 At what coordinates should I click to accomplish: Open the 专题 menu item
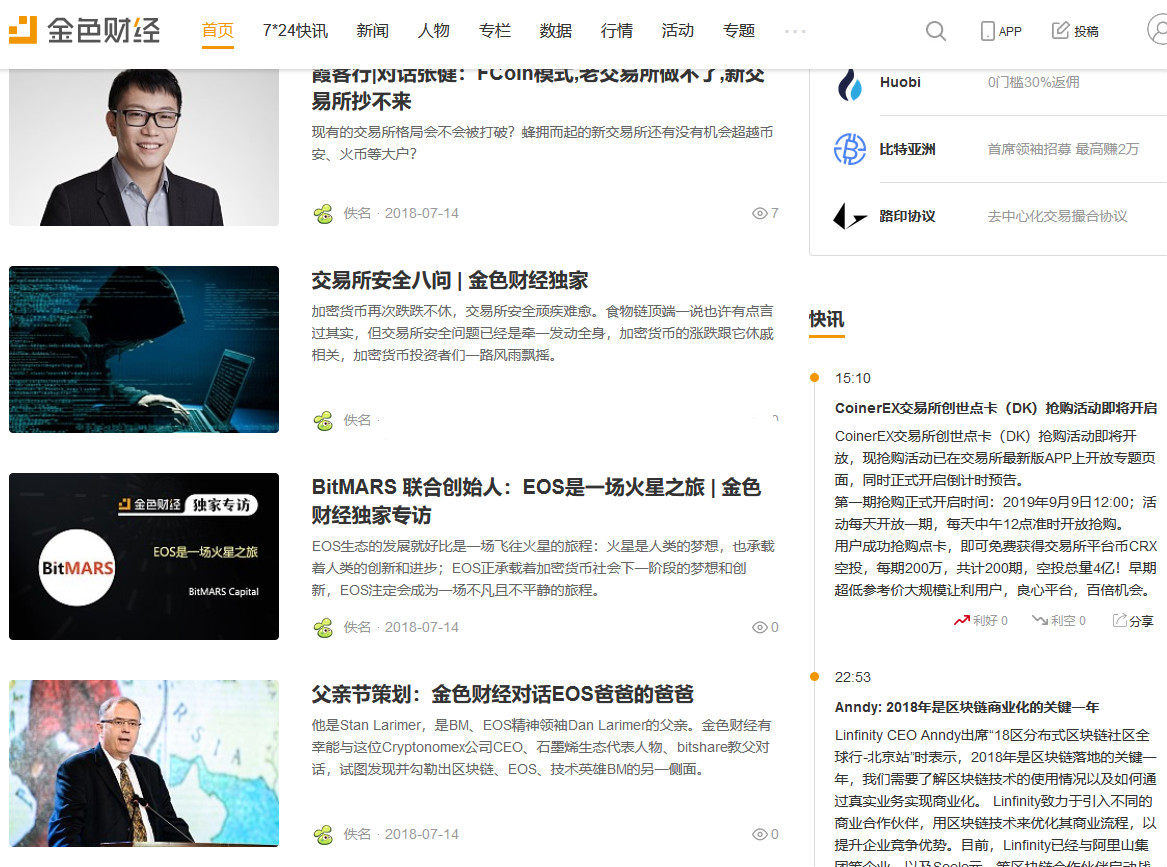coord(739,31)
